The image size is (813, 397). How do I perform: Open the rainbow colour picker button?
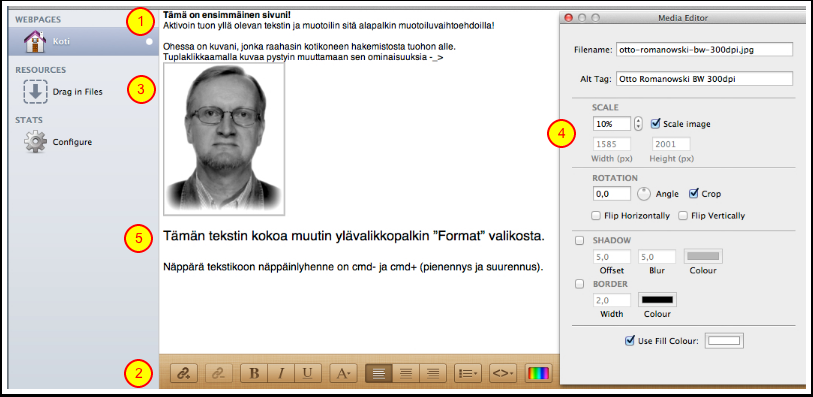[x=539, y=373]
